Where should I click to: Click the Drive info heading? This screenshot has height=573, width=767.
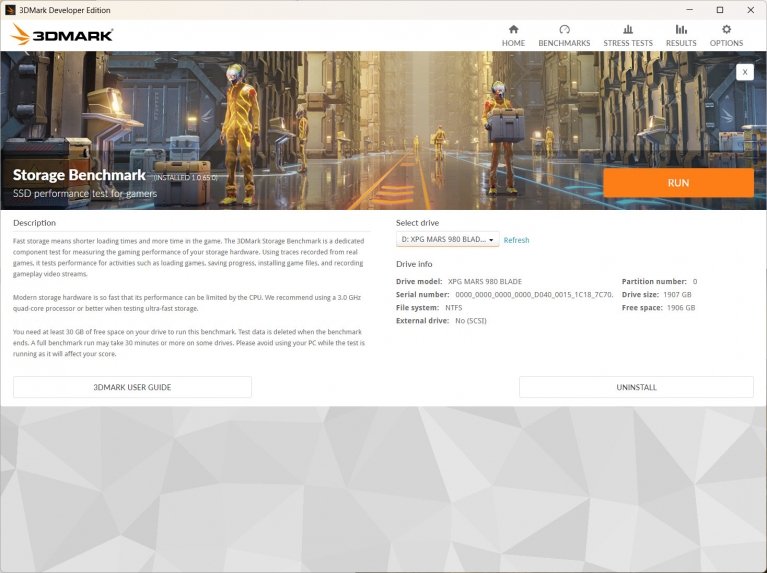[x=414, y=264]
